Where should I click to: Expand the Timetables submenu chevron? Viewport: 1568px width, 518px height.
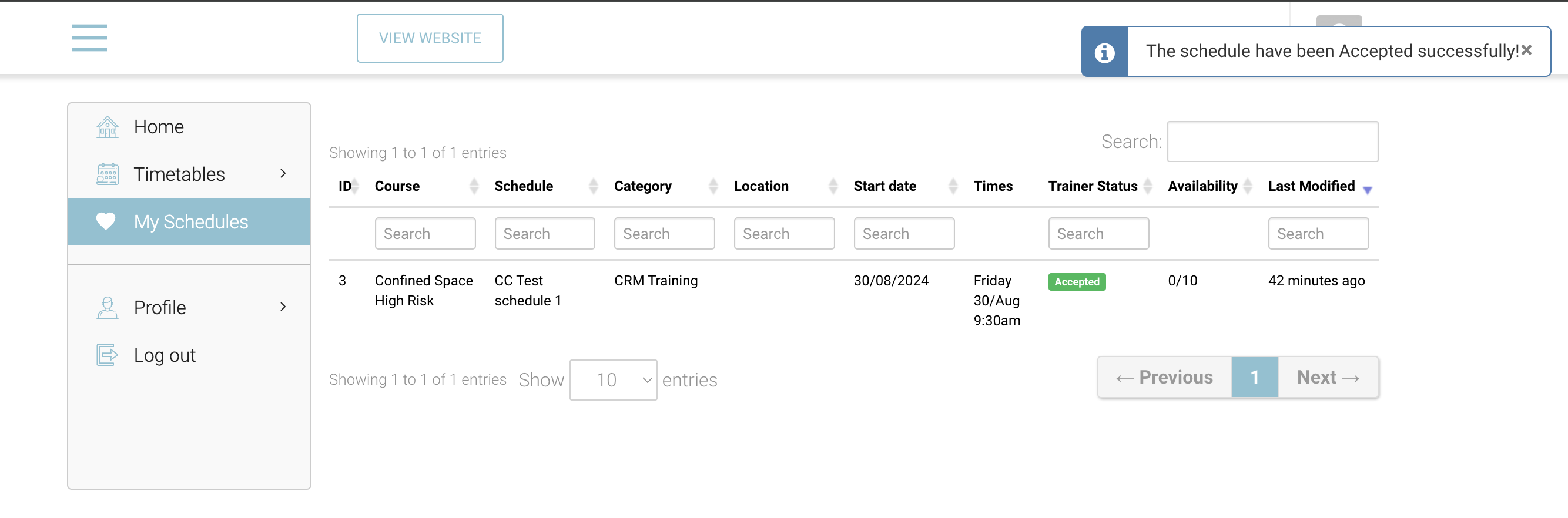coord(283,174)
